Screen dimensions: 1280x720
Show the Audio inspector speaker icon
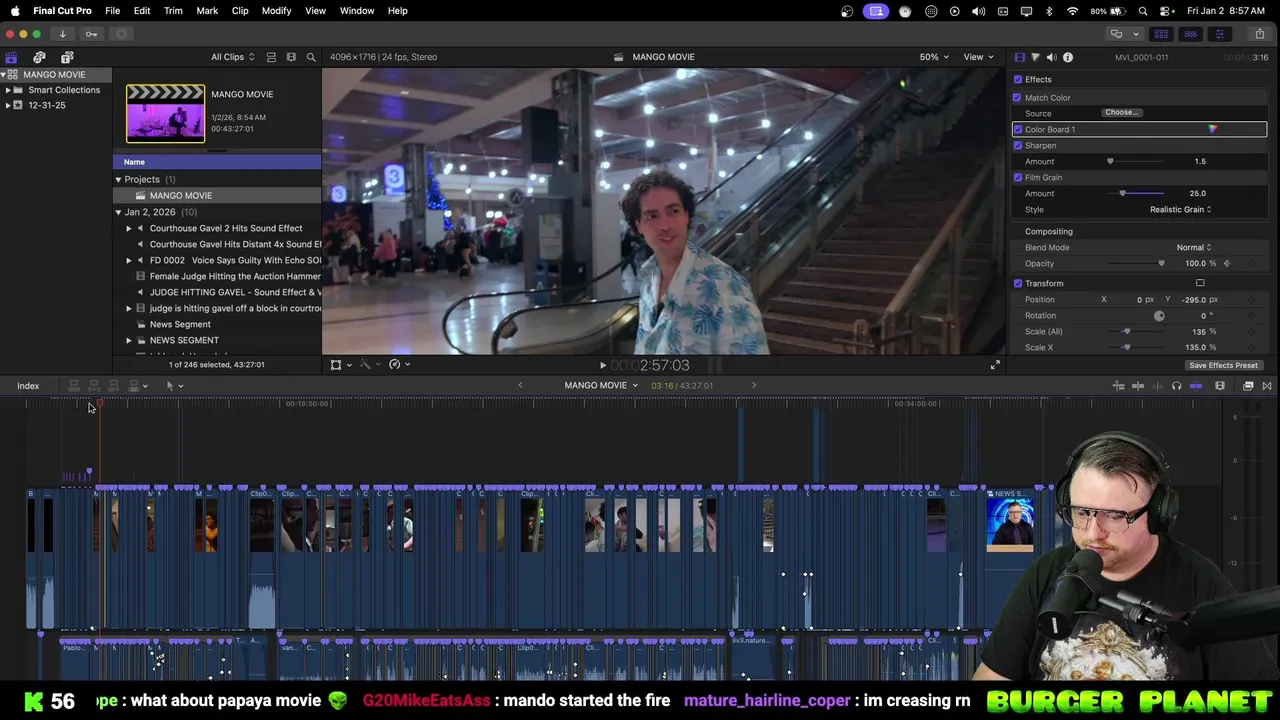point(1052,57)
